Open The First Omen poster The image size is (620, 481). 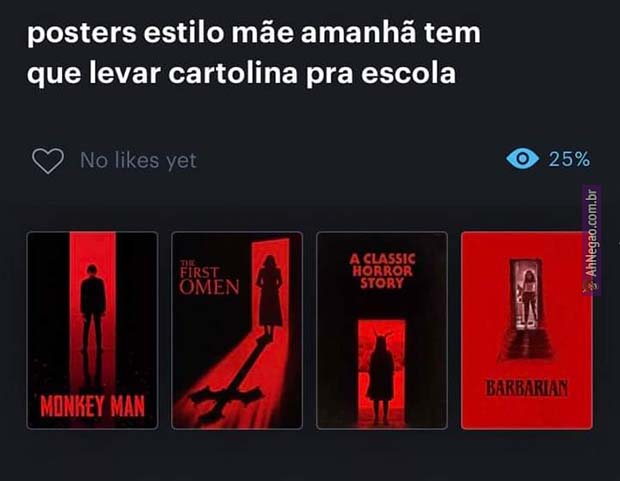coord(237,331)
